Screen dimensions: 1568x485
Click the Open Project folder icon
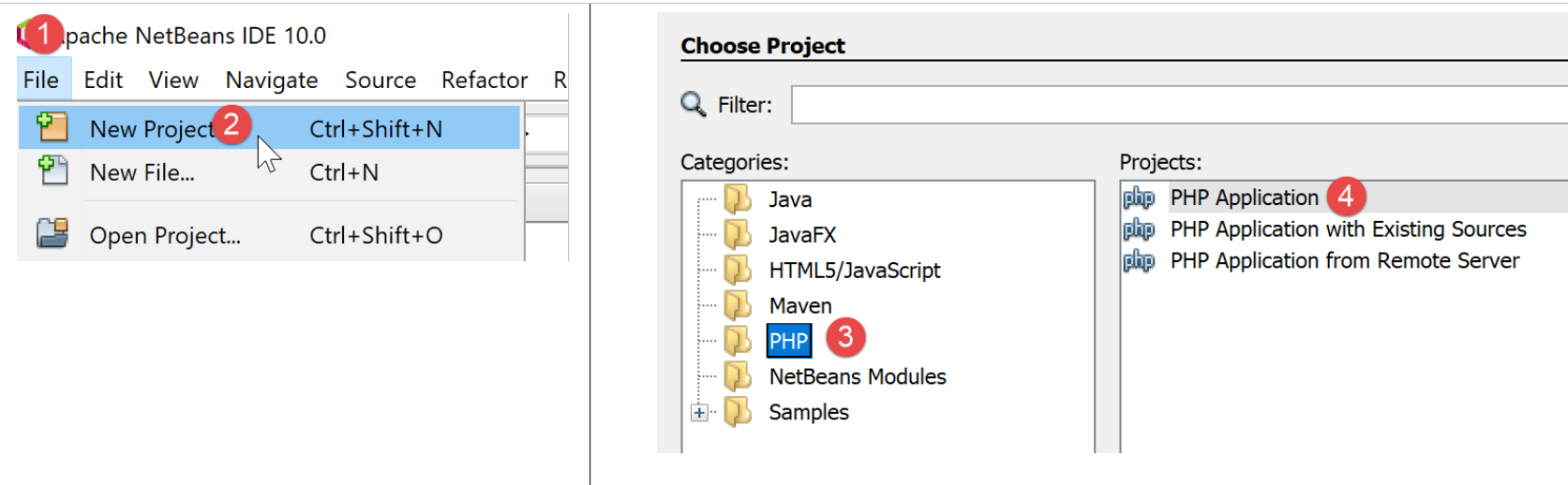(x=52, y=233)
